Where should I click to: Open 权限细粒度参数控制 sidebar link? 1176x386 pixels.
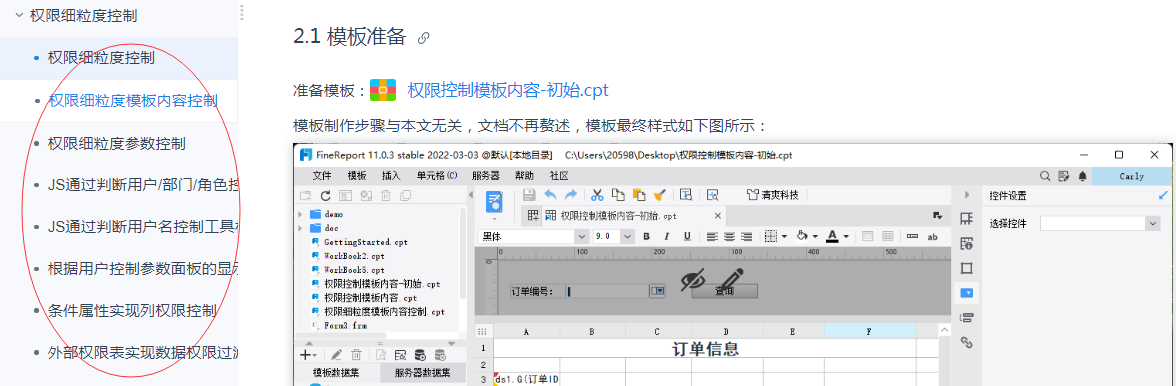(x=116, y=143)
